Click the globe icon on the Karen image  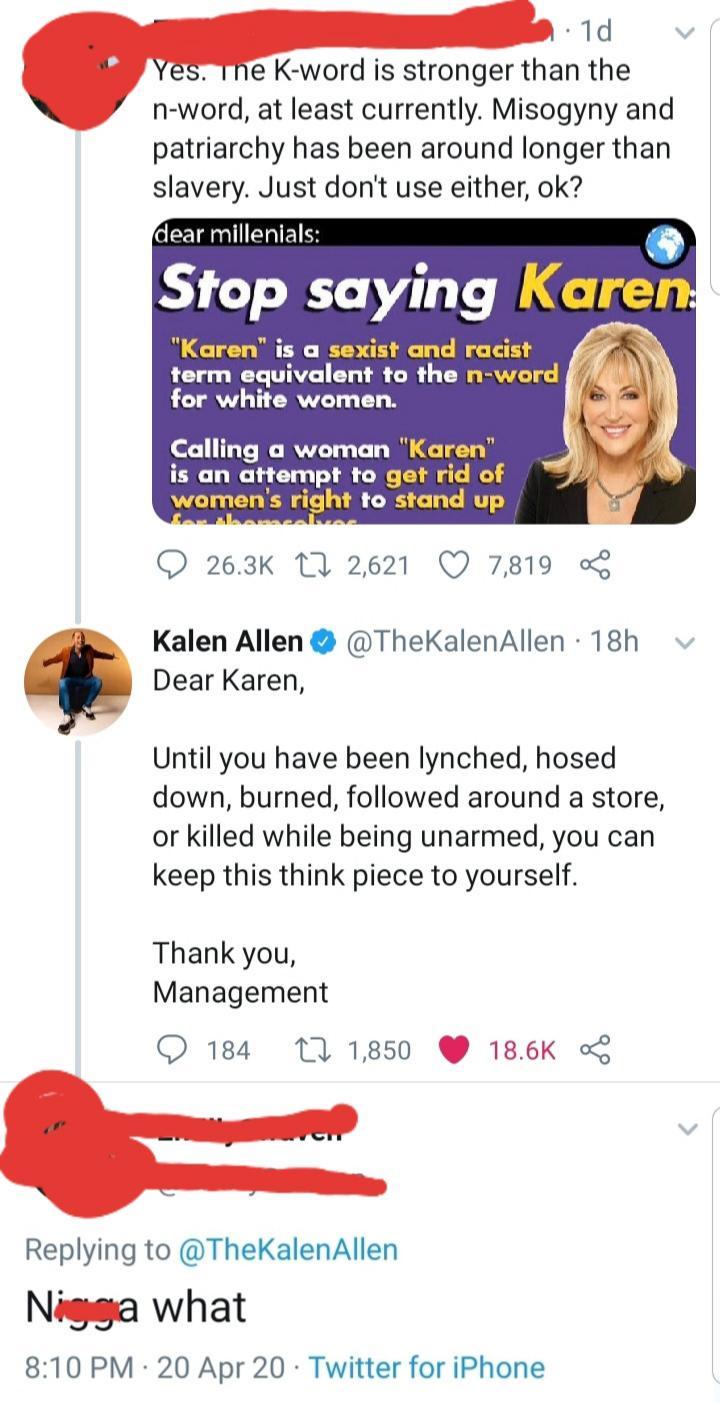(667, 244)
